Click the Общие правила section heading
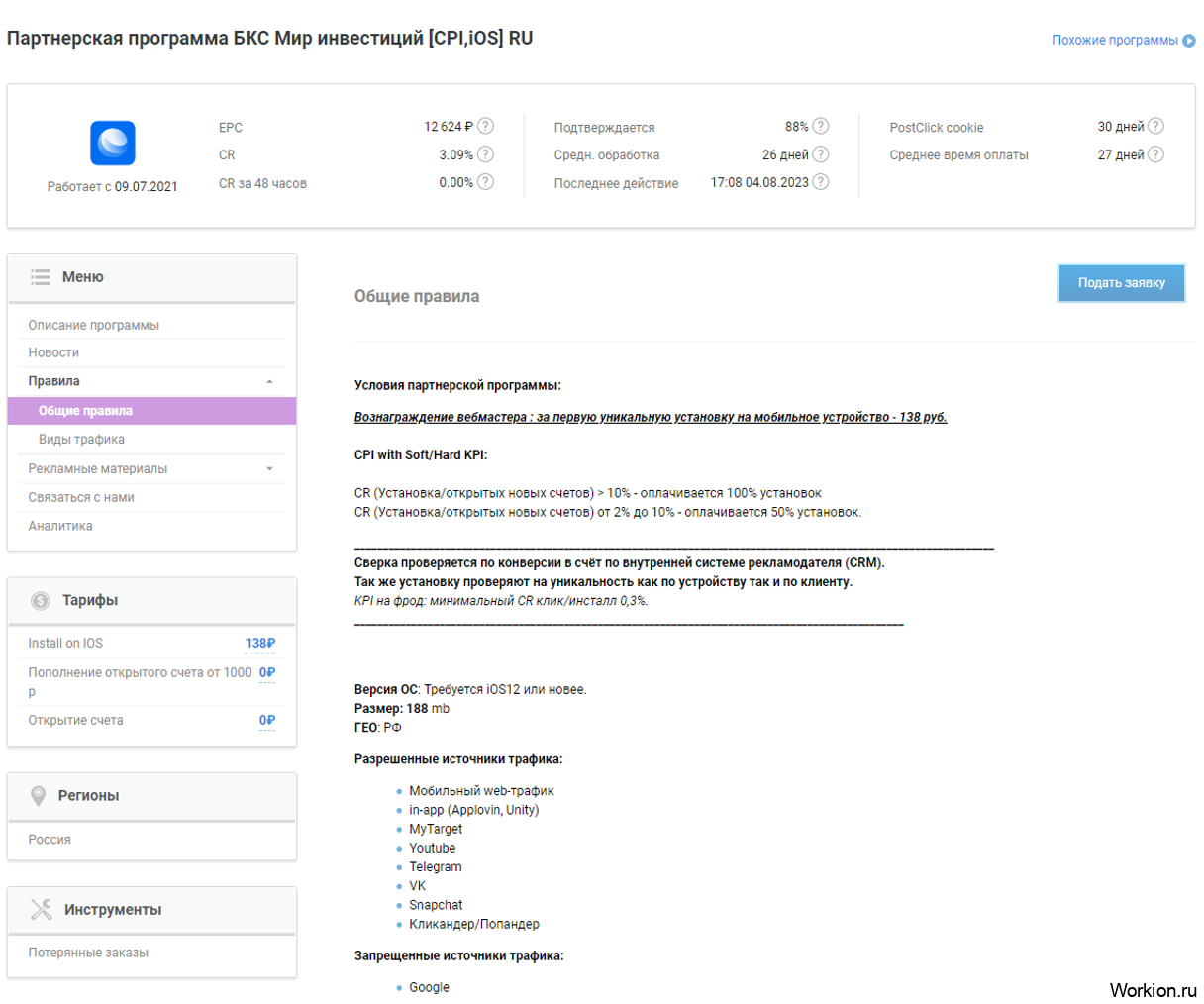The width and height of the screenshot is (1204, 1004). (x=417, y=296)
